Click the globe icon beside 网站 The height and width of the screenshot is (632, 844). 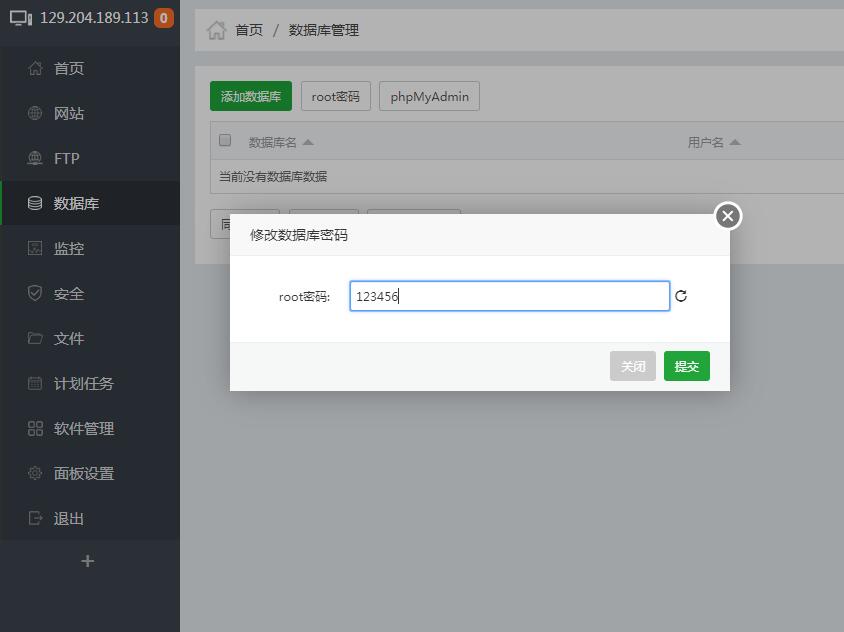(35, 113)
